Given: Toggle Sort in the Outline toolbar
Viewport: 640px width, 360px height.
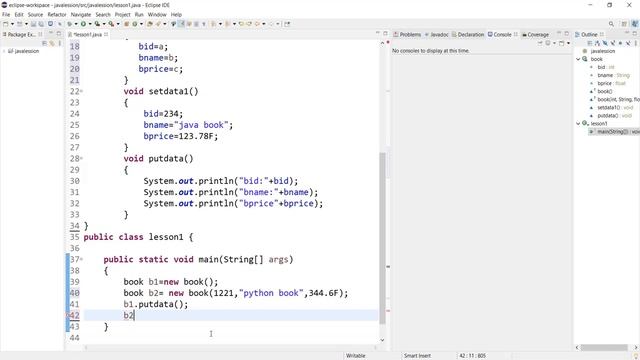Looking at the screenshot, I should (597, 43).
